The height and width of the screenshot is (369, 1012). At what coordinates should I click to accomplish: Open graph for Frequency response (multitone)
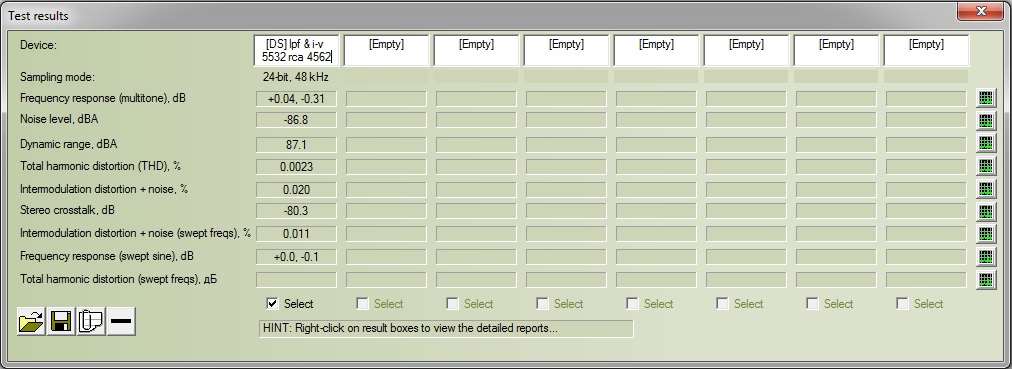tap(986, 99)
